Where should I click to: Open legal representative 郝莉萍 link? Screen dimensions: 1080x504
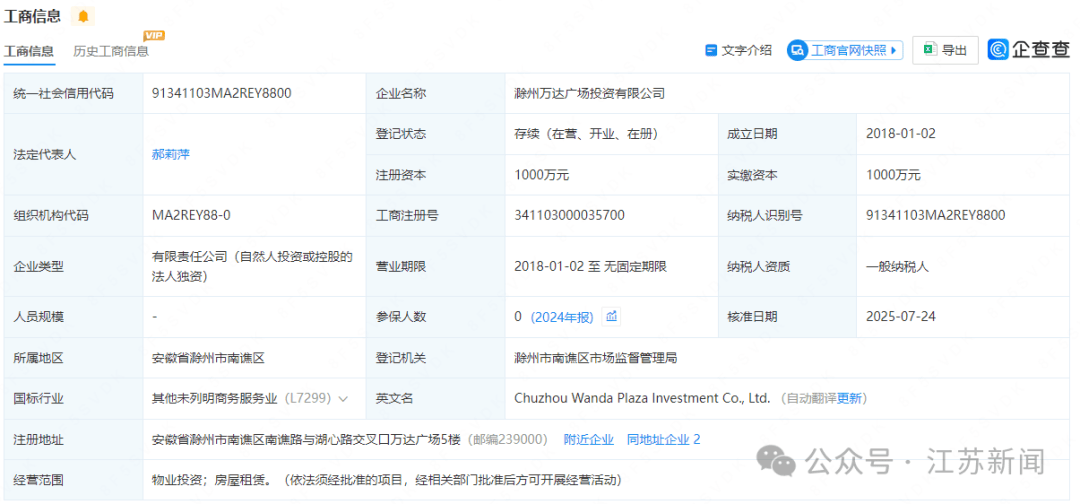[x=170, y=154]
